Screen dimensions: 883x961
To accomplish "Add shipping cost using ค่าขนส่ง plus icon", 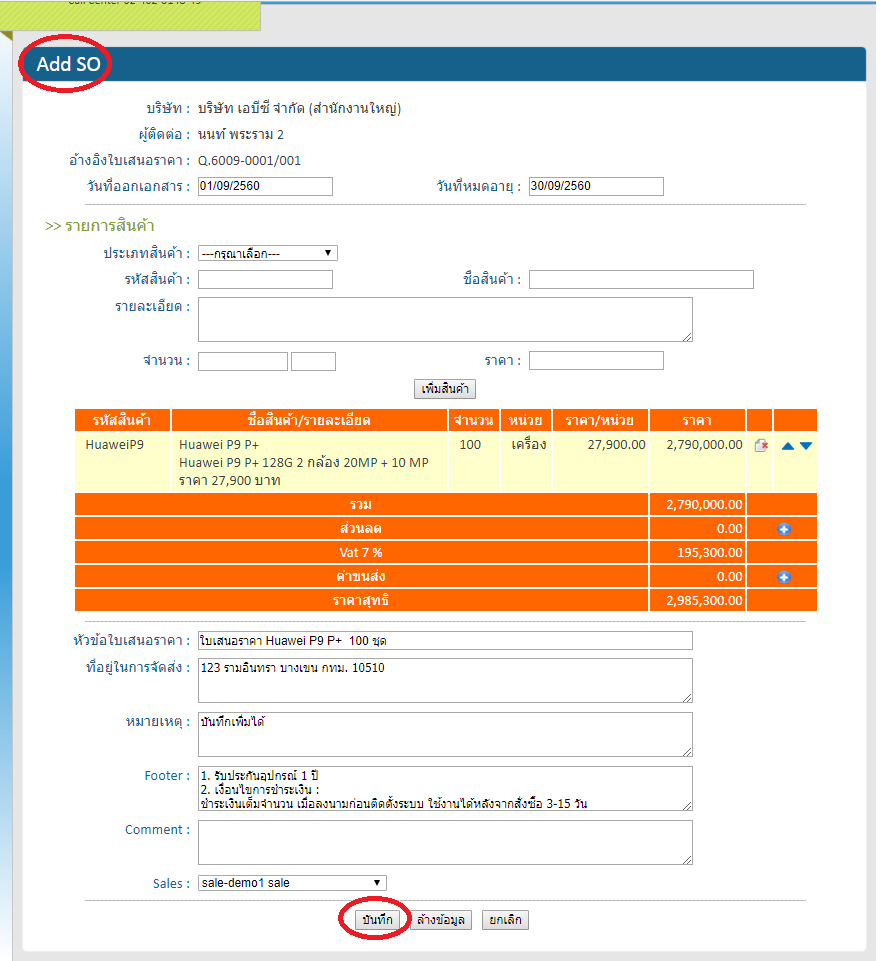I will pos(784,577).
